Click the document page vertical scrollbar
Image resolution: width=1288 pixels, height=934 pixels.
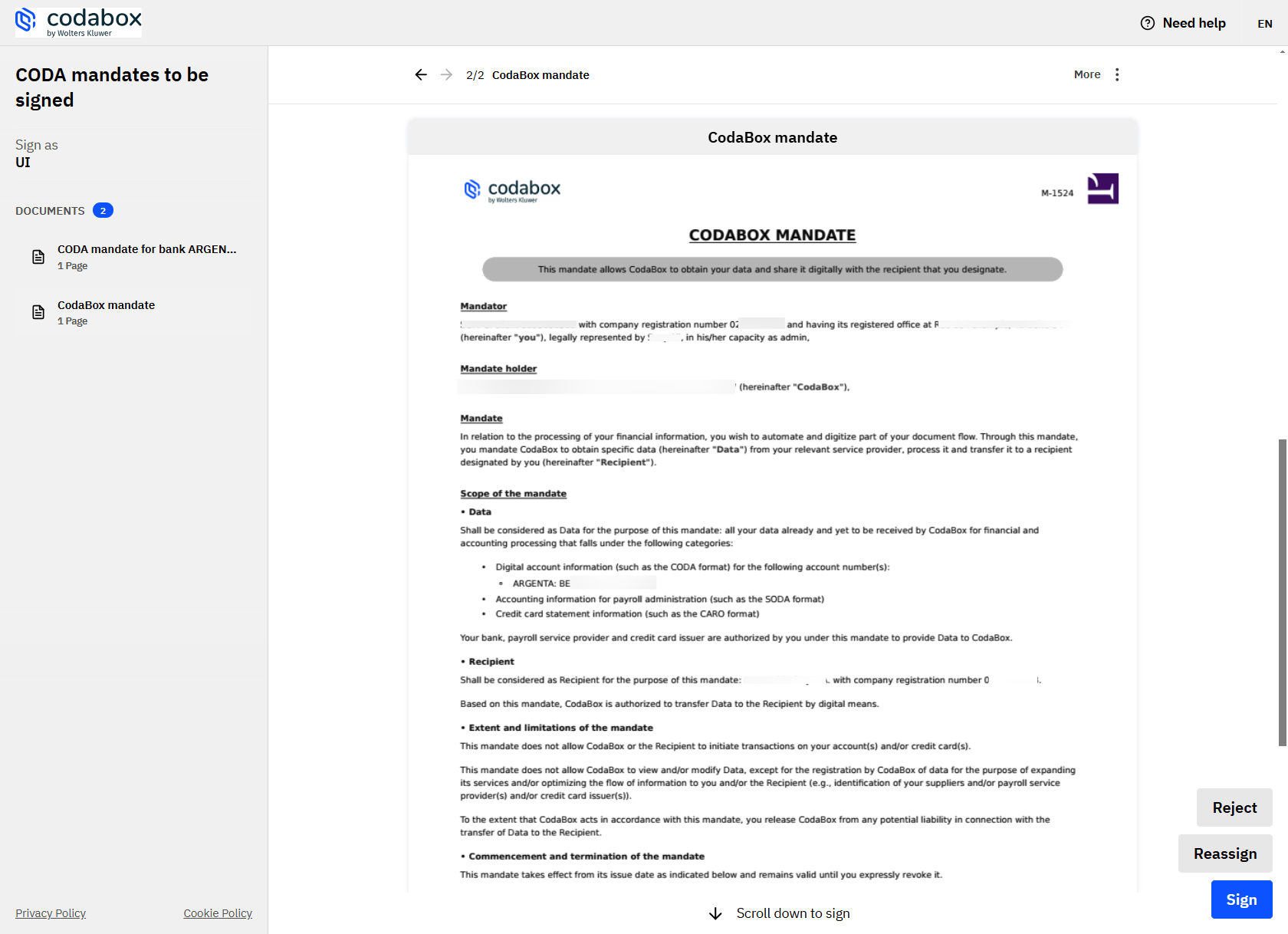[x=1282, y=592]
